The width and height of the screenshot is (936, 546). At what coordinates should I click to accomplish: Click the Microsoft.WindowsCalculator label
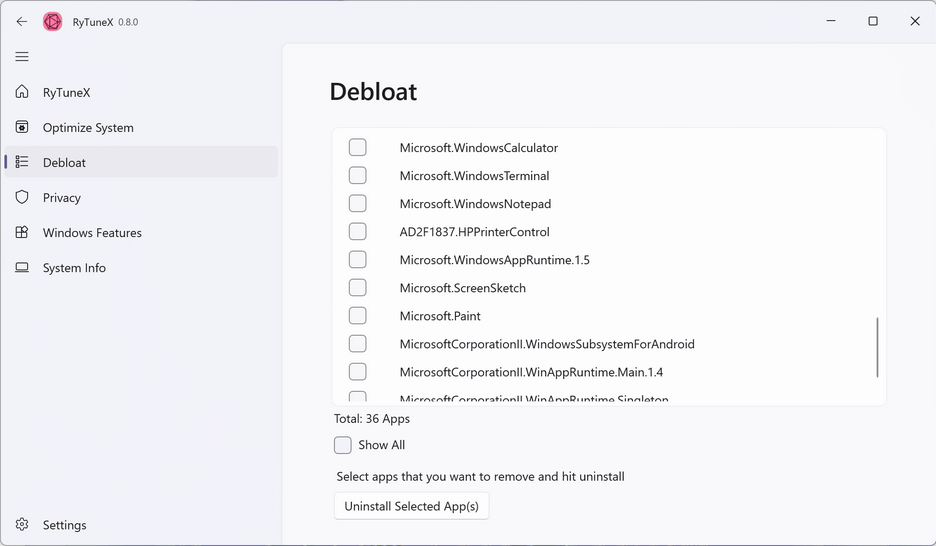click(x=479, y=148)
